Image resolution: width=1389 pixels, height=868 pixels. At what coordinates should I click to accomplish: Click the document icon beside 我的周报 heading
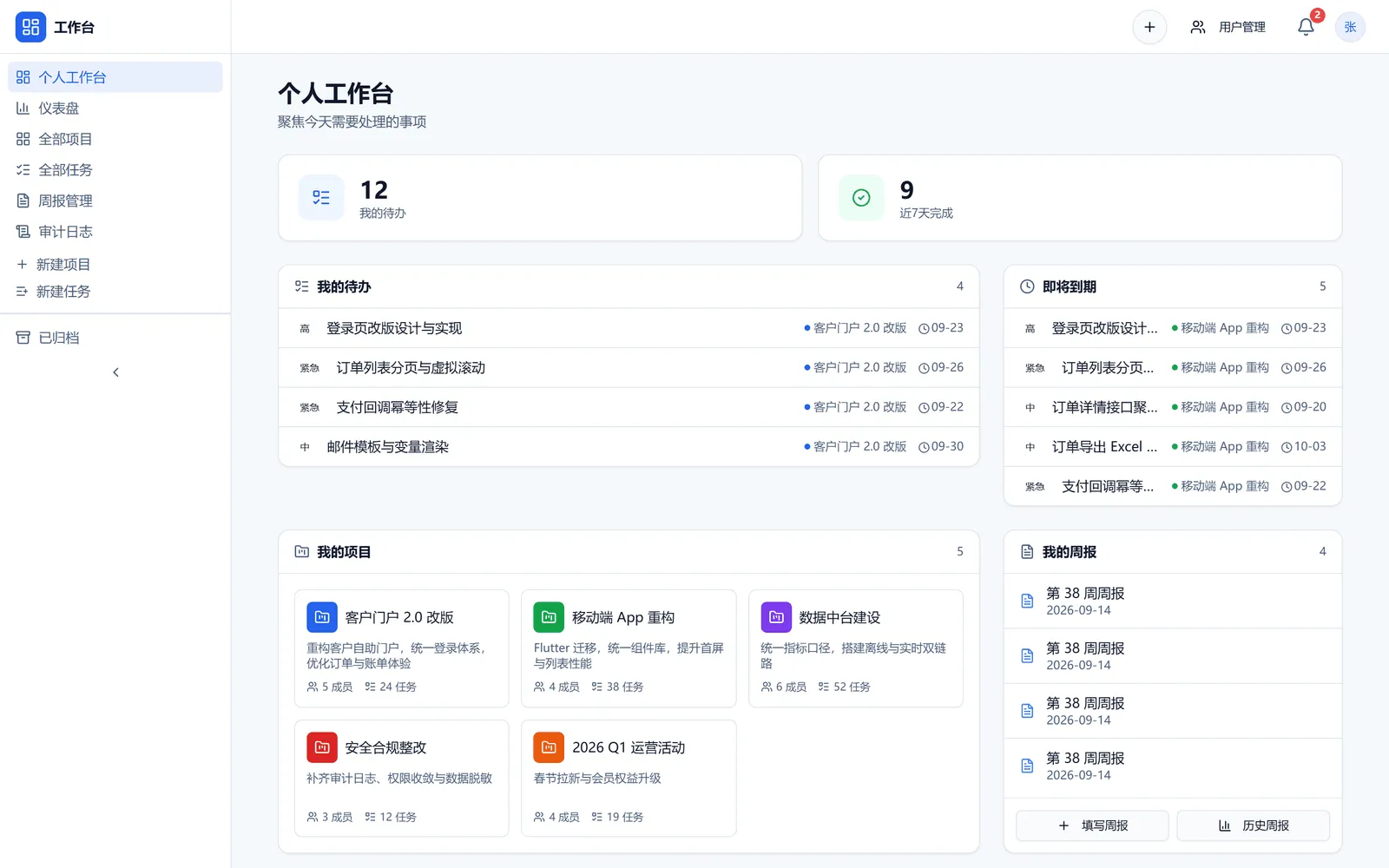point(1027,552)
